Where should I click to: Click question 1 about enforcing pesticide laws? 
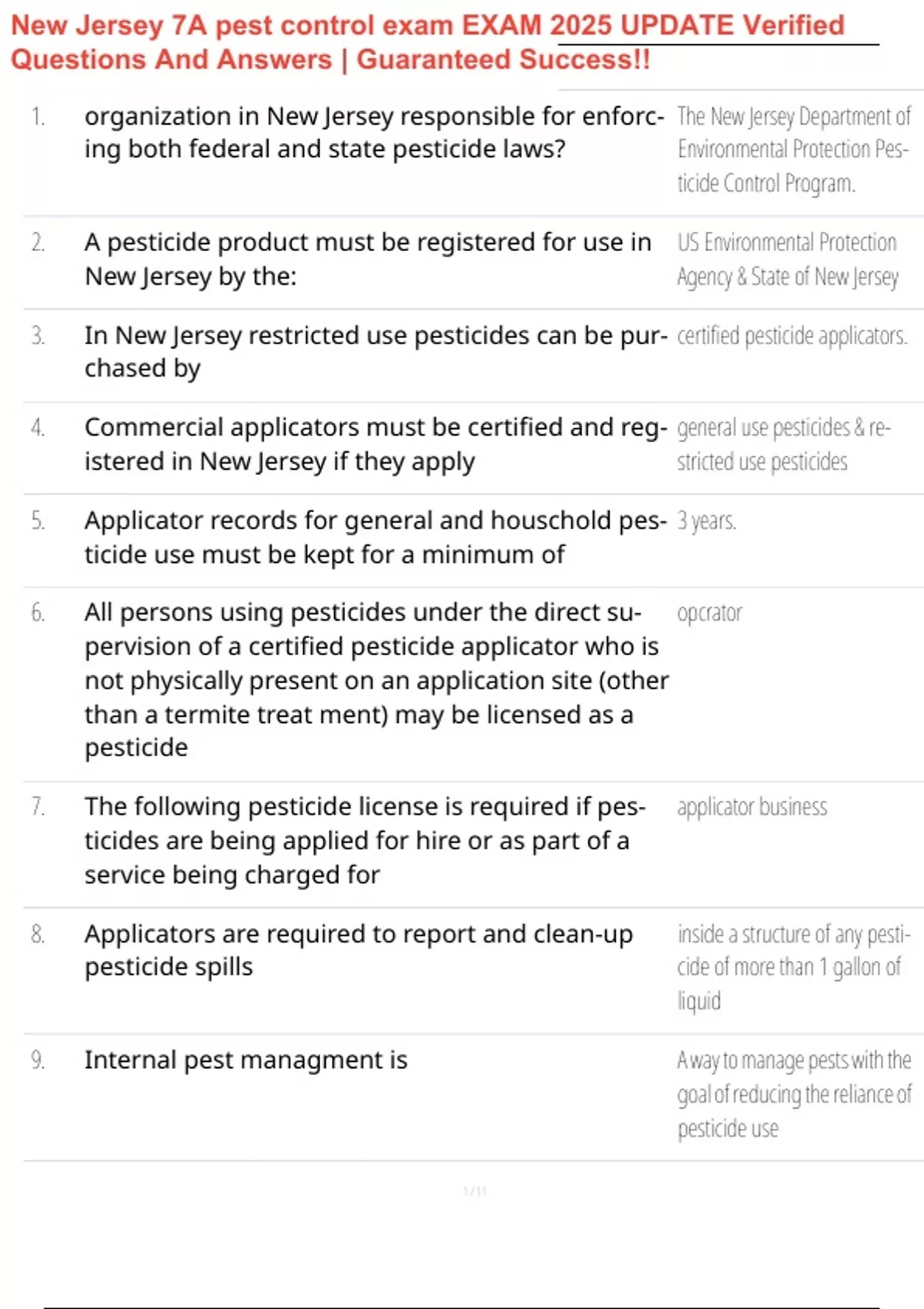click(373, 132)
